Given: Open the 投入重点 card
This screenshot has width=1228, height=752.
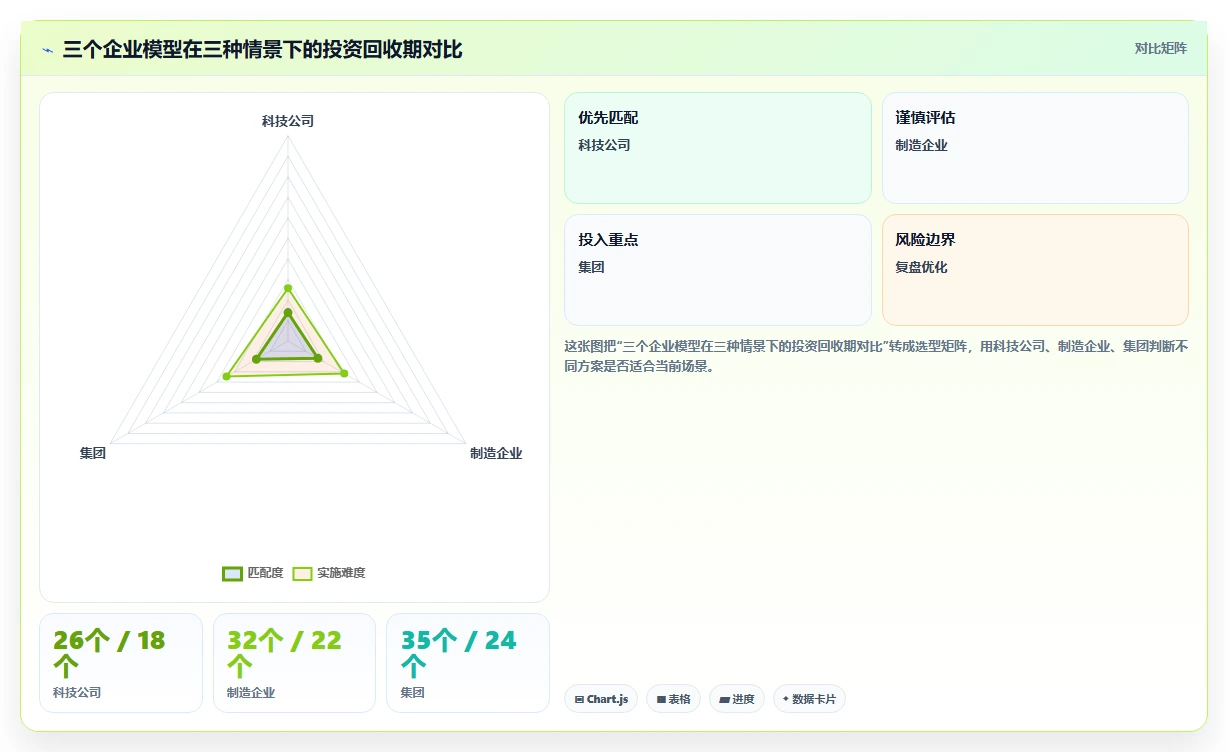Looking at the screenshot, I should (718, 270).
